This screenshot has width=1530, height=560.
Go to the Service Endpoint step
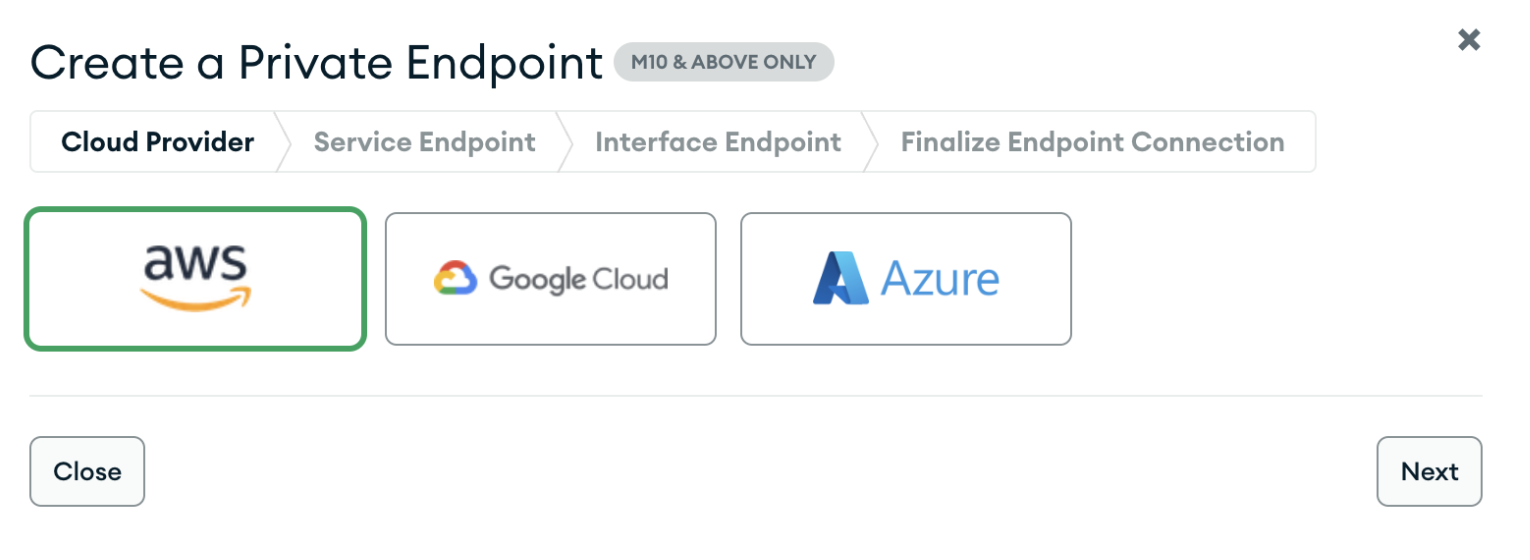point(425,142)
